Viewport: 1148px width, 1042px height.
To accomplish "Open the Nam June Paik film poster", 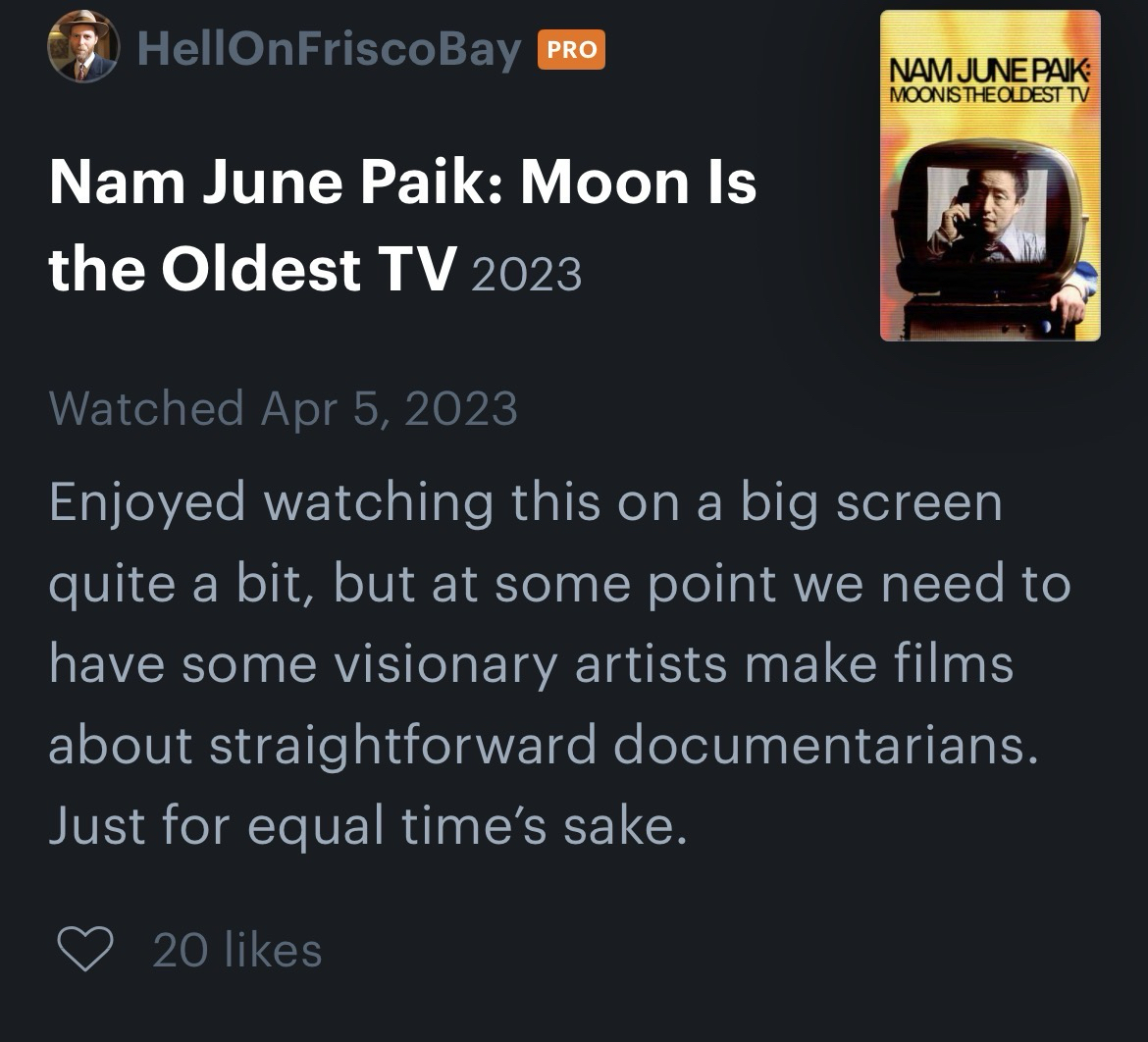I will 989,176.
